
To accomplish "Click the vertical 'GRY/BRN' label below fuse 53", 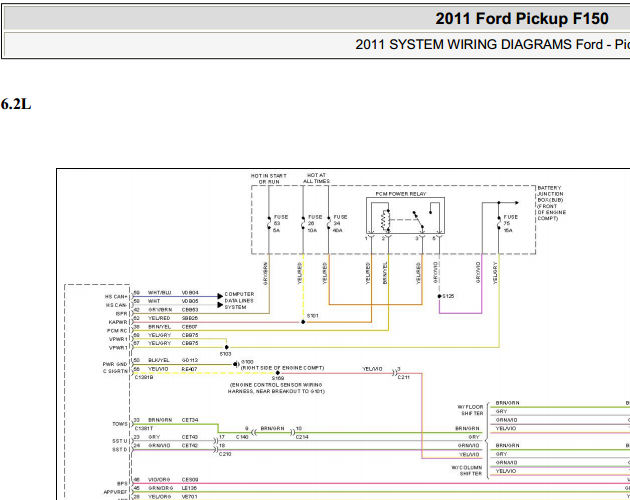I will tap(265, 274).
